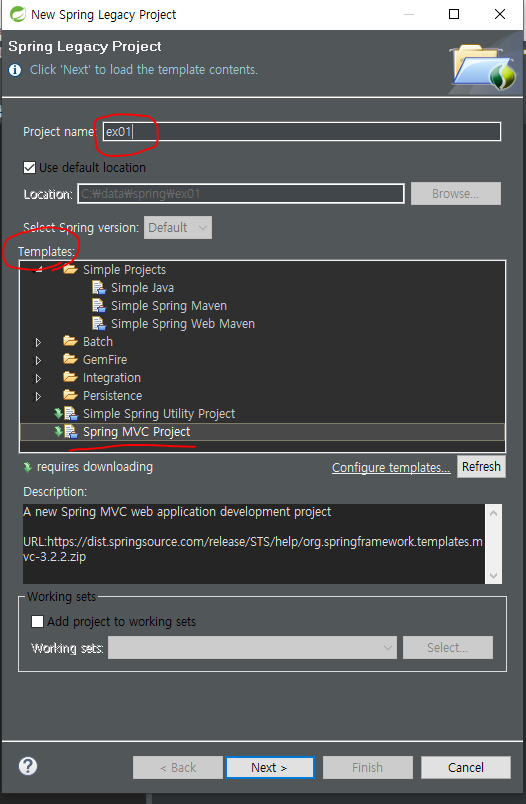
Task: Expand the Persistence tree node
Action: [x=37, y=396]
